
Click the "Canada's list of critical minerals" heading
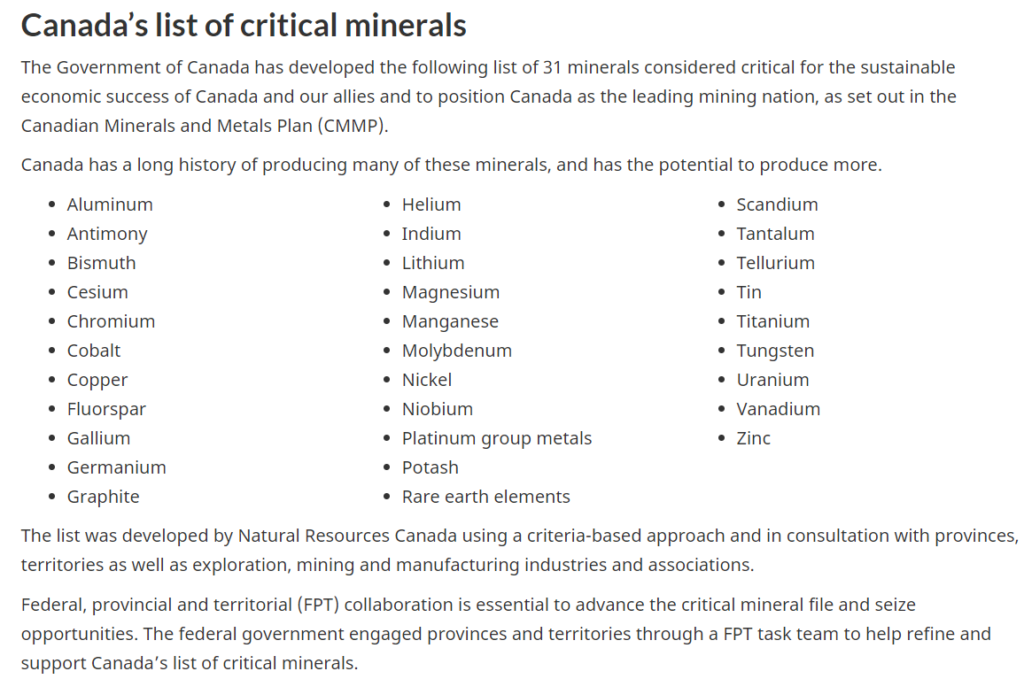[243, 25]
